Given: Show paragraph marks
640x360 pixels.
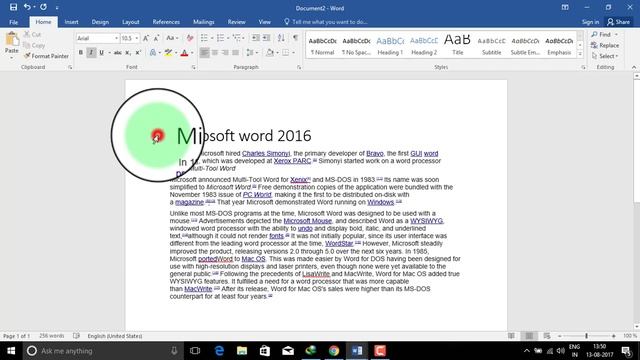Looking at the screenshot, I should point(295,38).
